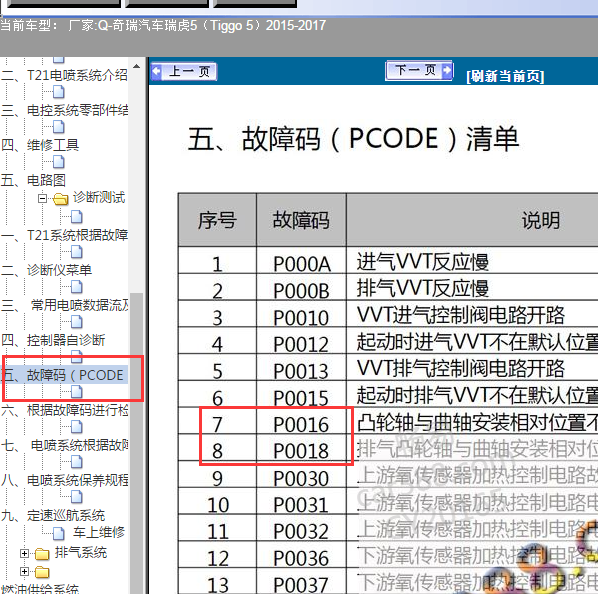Select tree item 诊断测试
This screenshot has width=598, height=594.
point(99,197)
